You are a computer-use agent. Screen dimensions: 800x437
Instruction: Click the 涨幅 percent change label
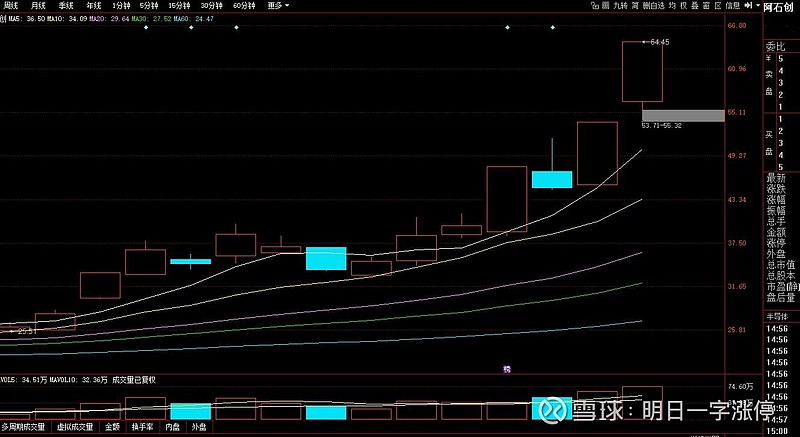coord(776,200)
